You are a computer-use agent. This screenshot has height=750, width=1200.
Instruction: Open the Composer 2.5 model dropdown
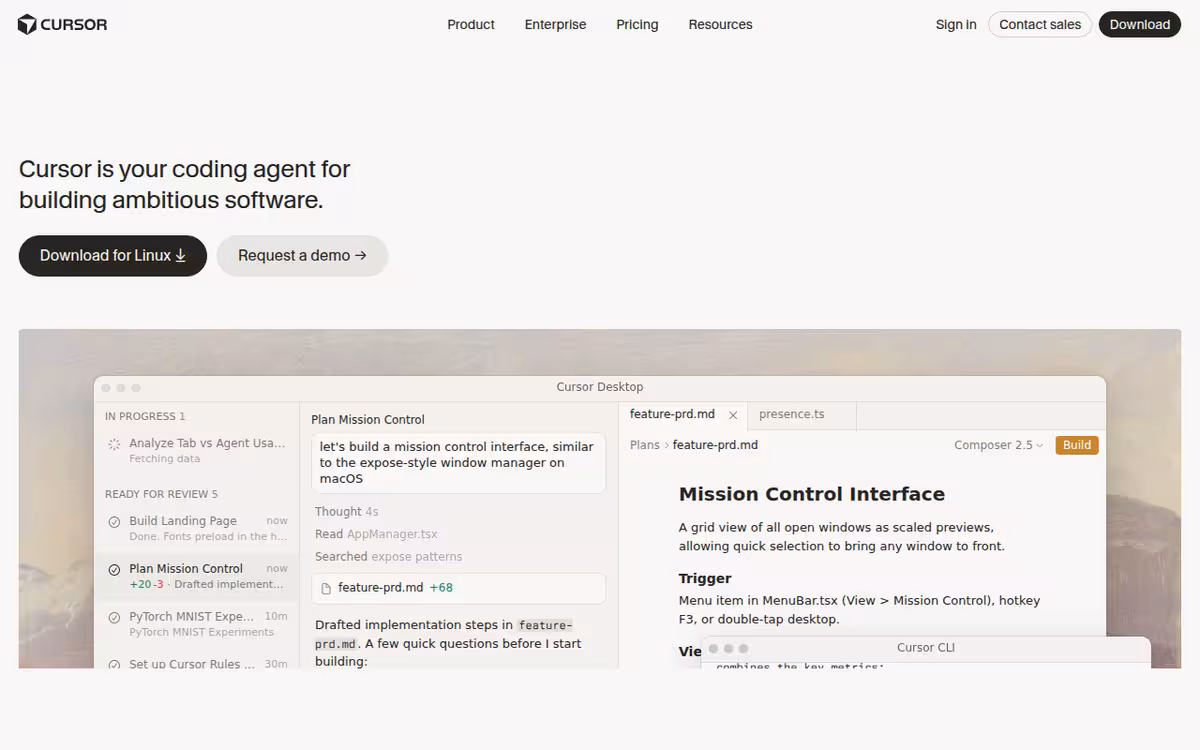click(998, 445)
